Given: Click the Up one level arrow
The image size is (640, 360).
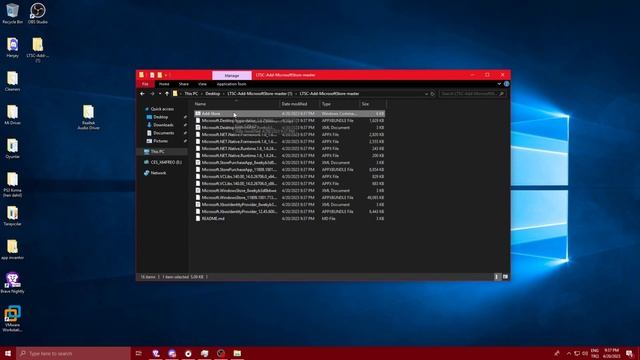Looking at the screenshot, I should 167,94.
